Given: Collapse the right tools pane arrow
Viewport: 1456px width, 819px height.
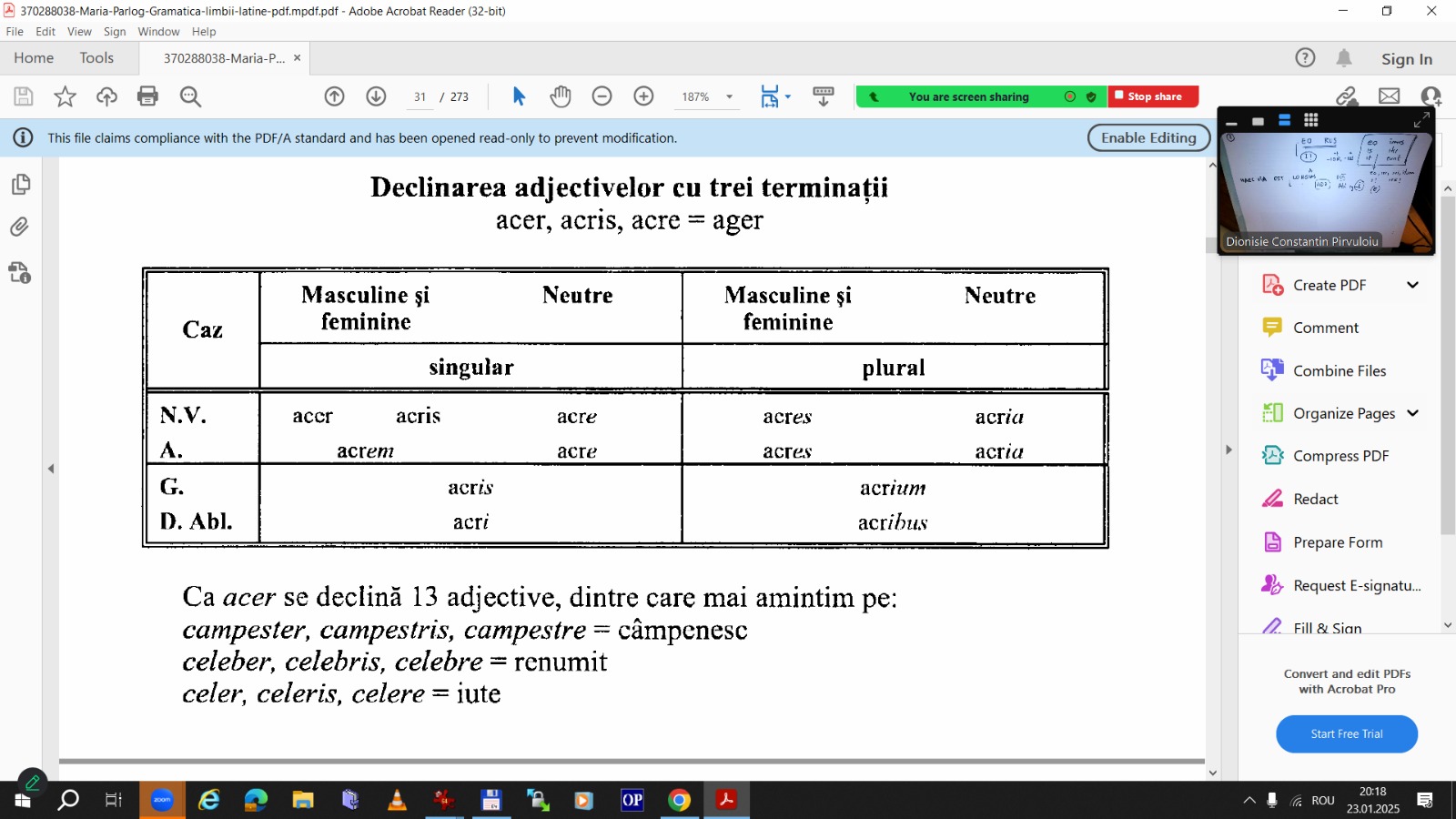Looking at the screenshot, I should pyautogui.click(x=1228, y=450).
